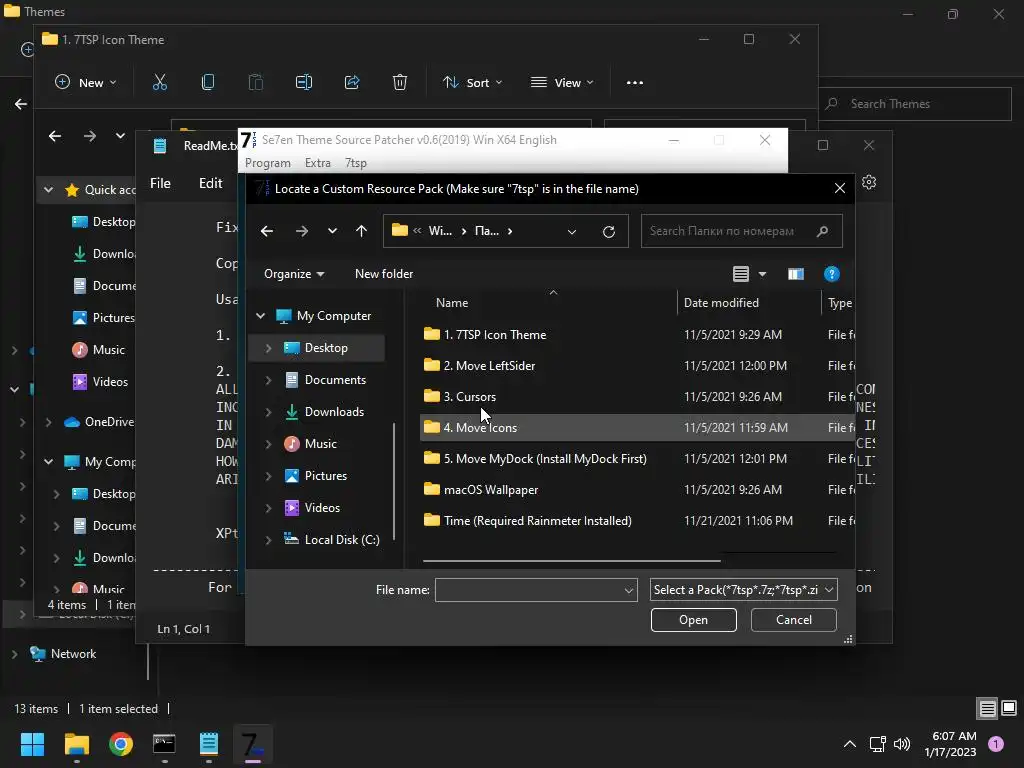Open Help with blue question mark icon
This screenshot has width=1024, height=768.
pyautogui.click(x=831, y=274)
